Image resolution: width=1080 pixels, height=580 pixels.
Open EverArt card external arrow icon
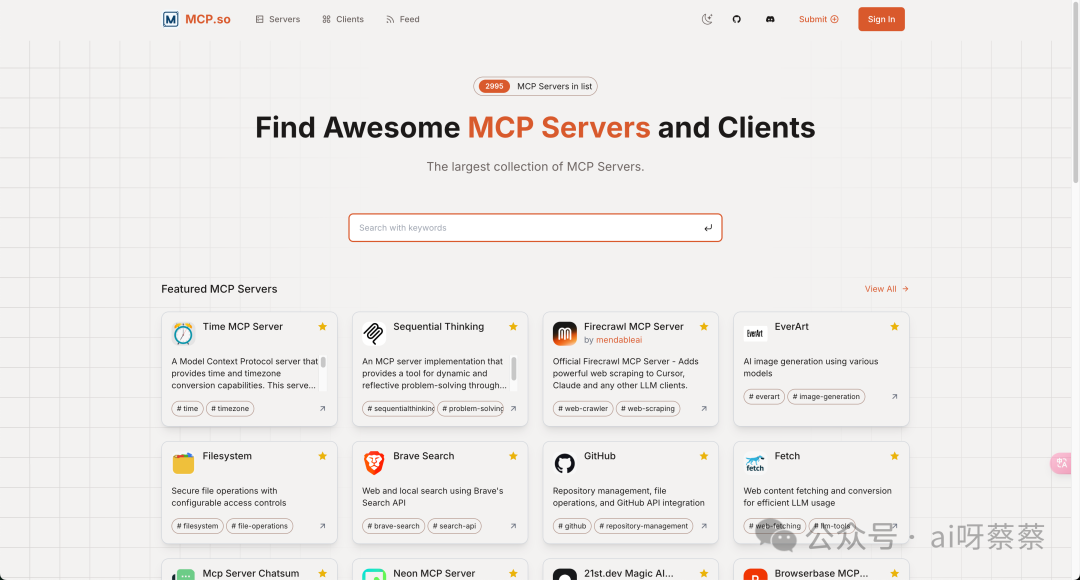click(895, 397)
